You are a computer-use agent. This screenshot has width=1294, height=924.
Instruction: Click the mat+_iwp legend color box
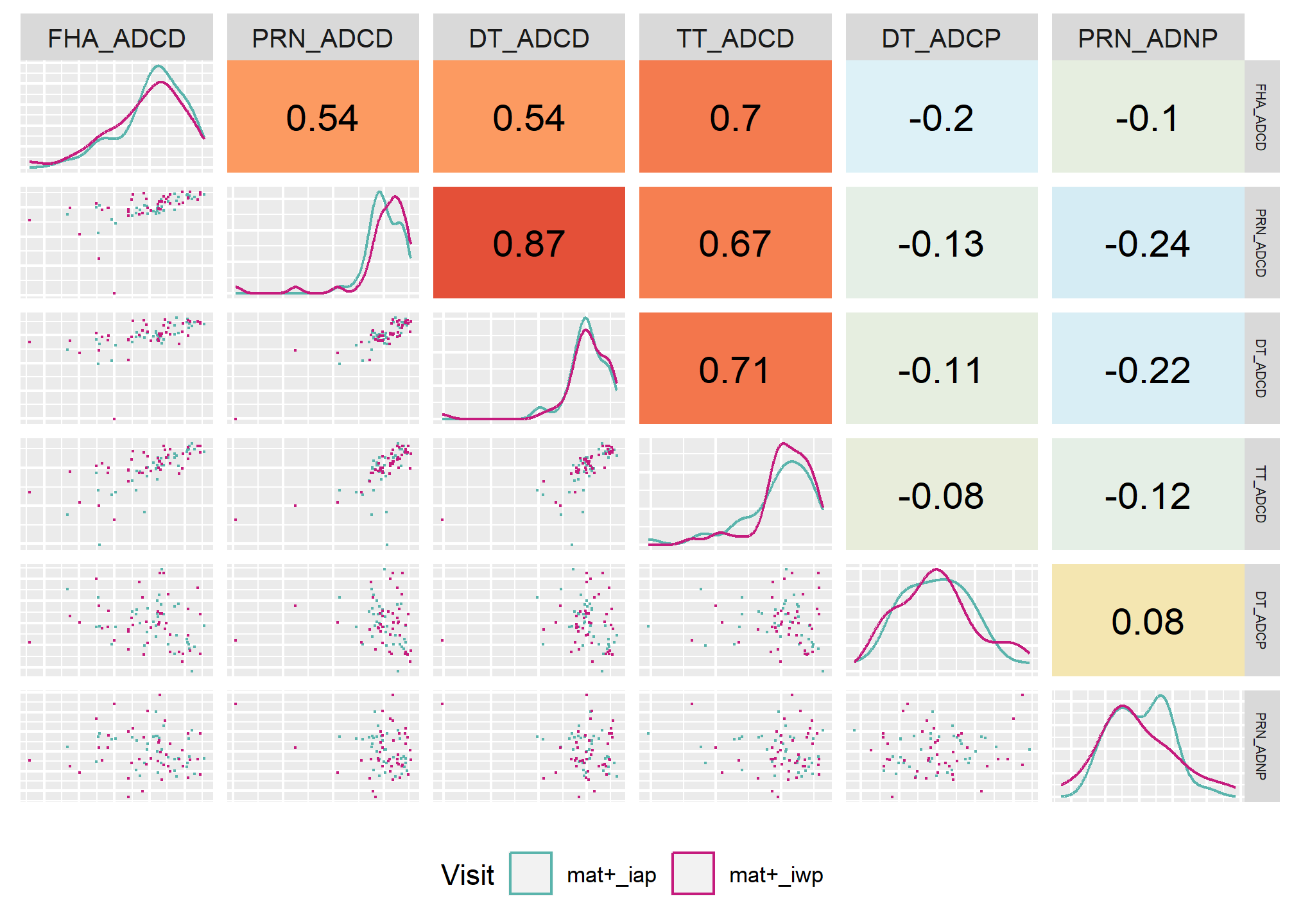click(693, 873)
